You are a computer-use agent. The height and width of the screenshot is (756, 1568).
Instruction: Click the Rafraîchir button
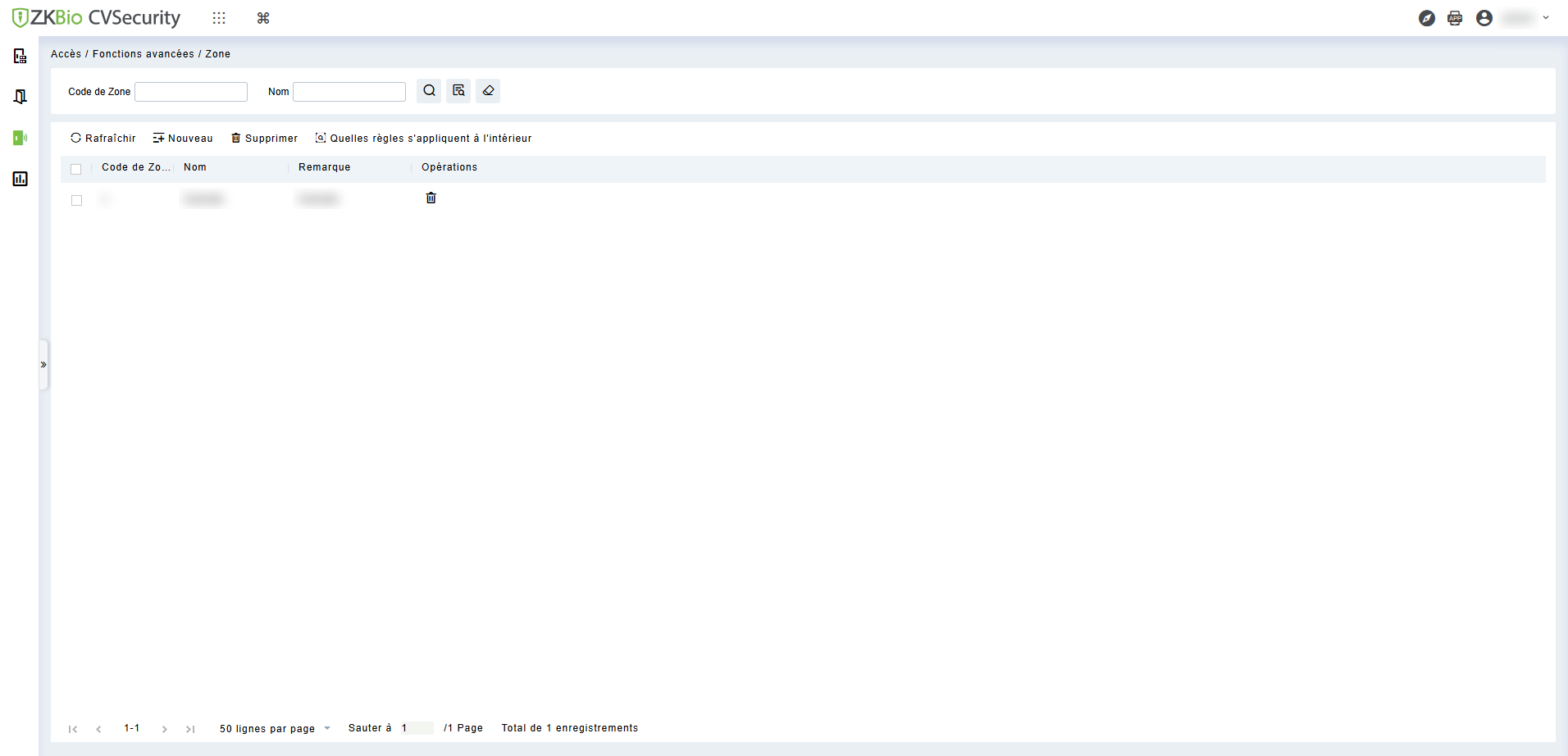103,138
